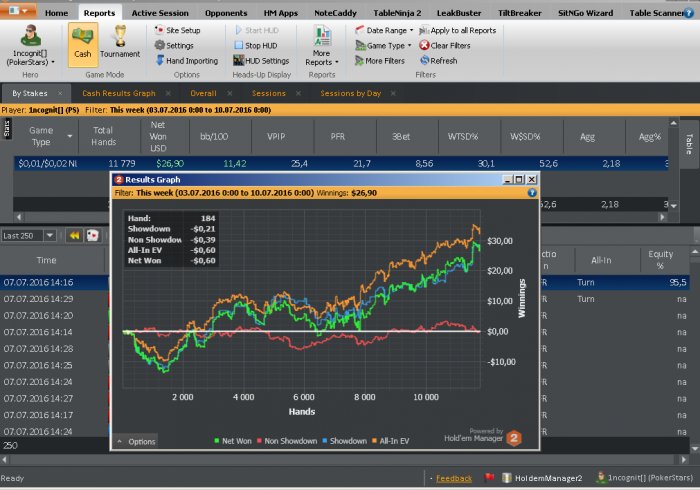The image size is (700, 490).
Task: Select the $0,01/$0,02 NL stakes row
Action: (341, 164)
